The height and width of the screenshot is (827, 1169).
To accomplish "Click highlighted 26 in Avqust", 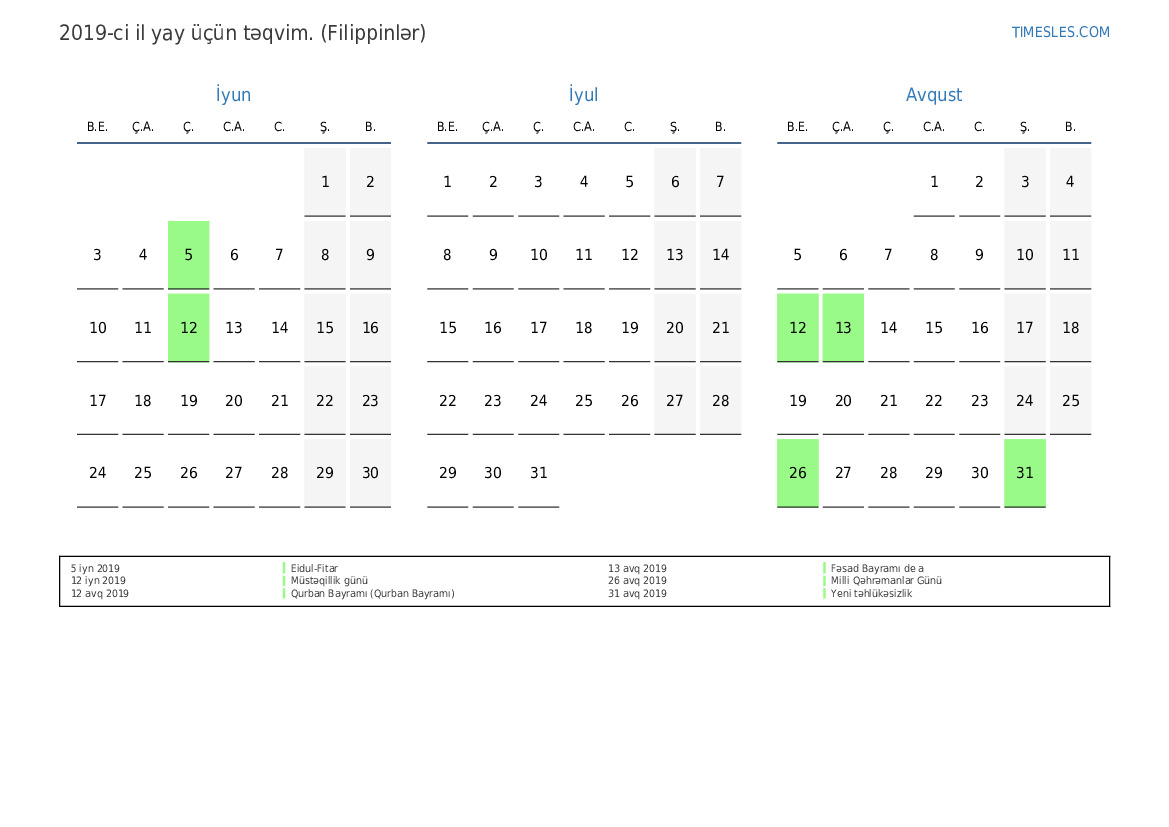I will (797, 473).
